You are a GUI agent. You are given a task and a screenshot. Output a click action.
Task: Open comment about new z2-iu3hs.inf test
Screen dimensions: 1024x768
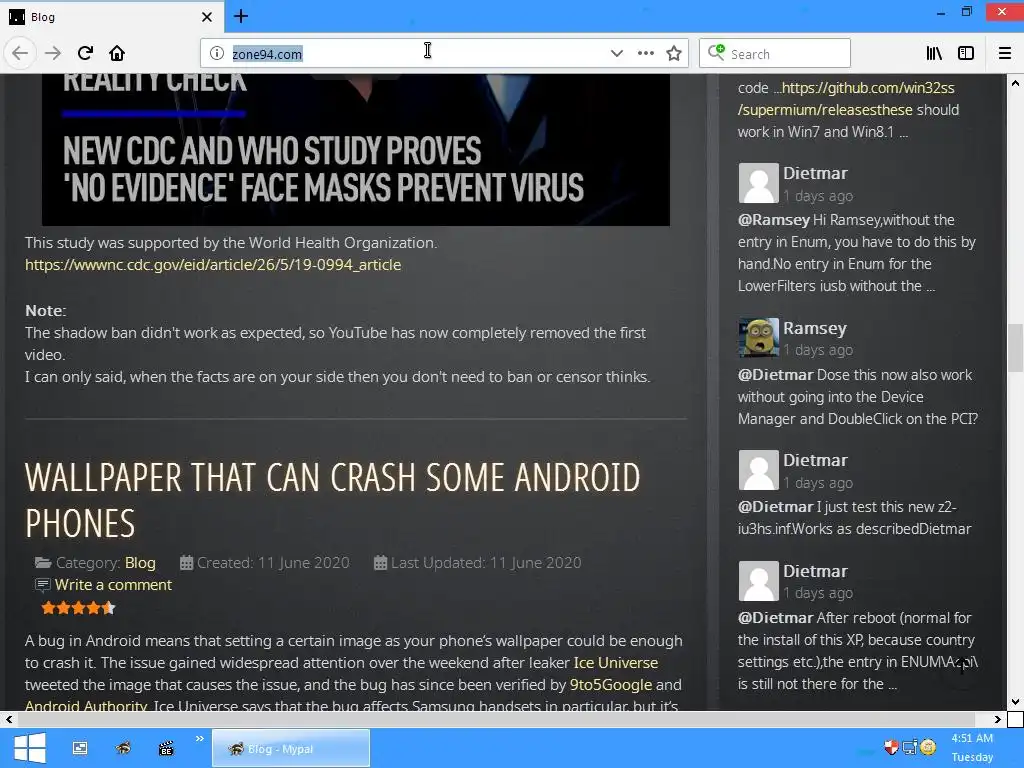point(855,518)
